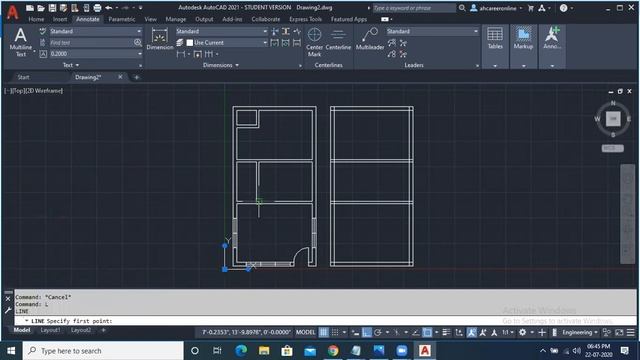Switch to the Parametric ribbon tab
The height and width of the screenshot is (360, 640).
[122, 19]
